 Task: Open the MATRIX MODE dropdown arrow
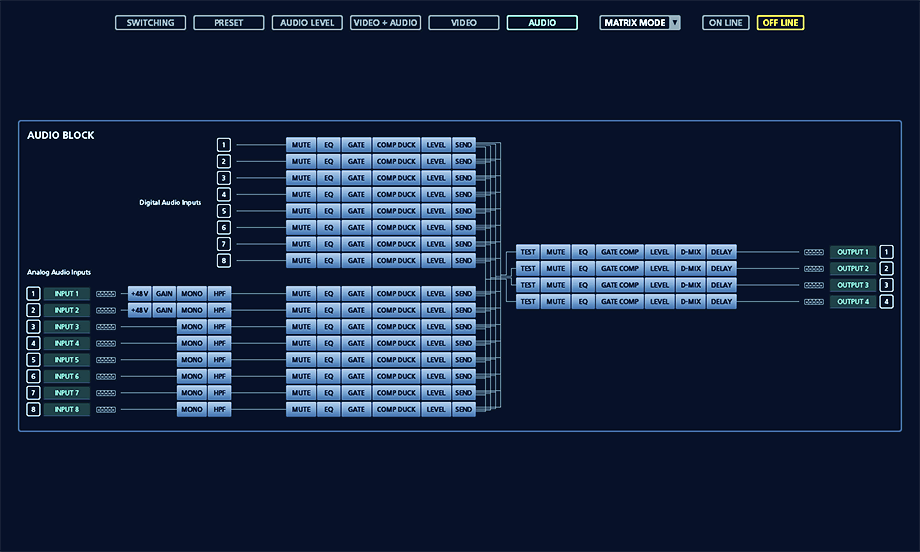[x=674, y=23]
